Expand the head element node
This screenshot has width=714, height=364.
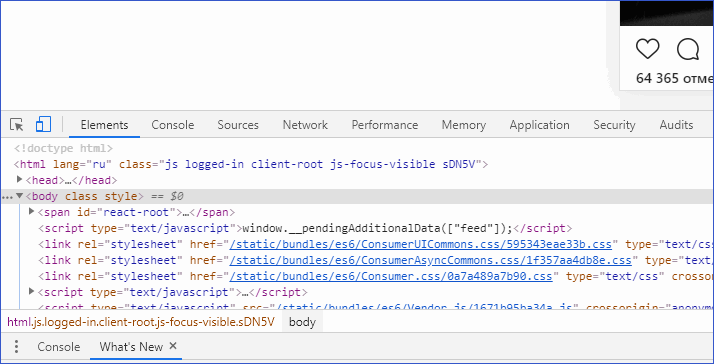(x=20, y=179)
